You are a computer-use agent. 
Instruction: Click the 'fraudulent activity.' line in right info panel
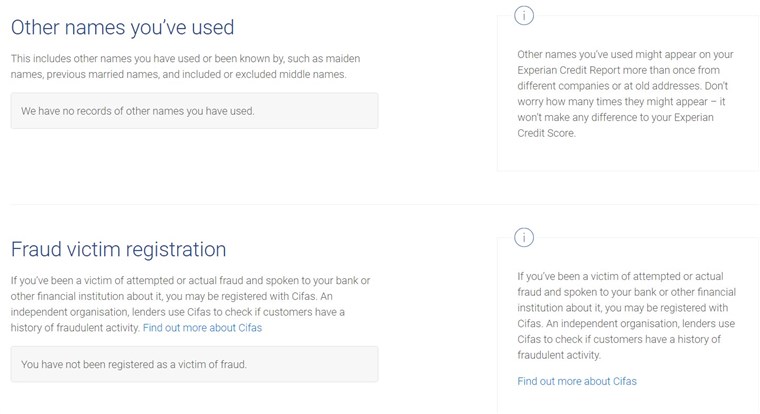559,355
